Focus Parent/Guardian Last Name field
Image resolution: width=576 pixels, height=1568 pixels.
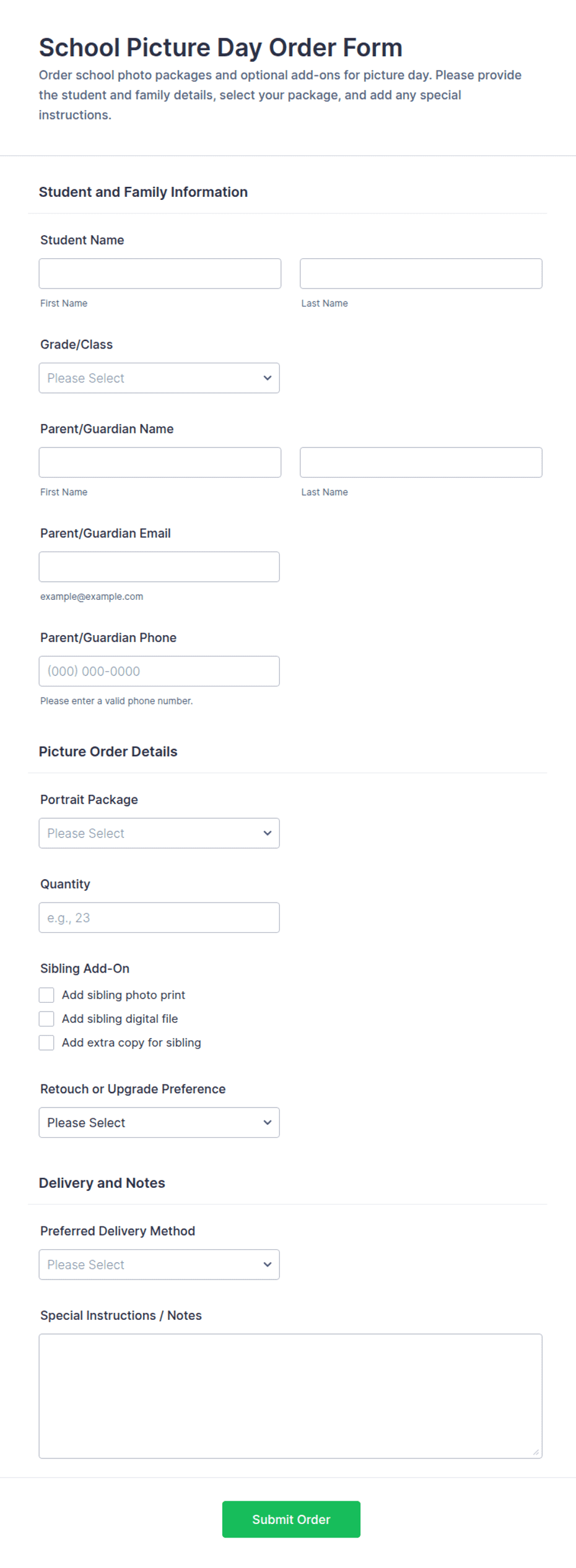[x=421, y=462]
